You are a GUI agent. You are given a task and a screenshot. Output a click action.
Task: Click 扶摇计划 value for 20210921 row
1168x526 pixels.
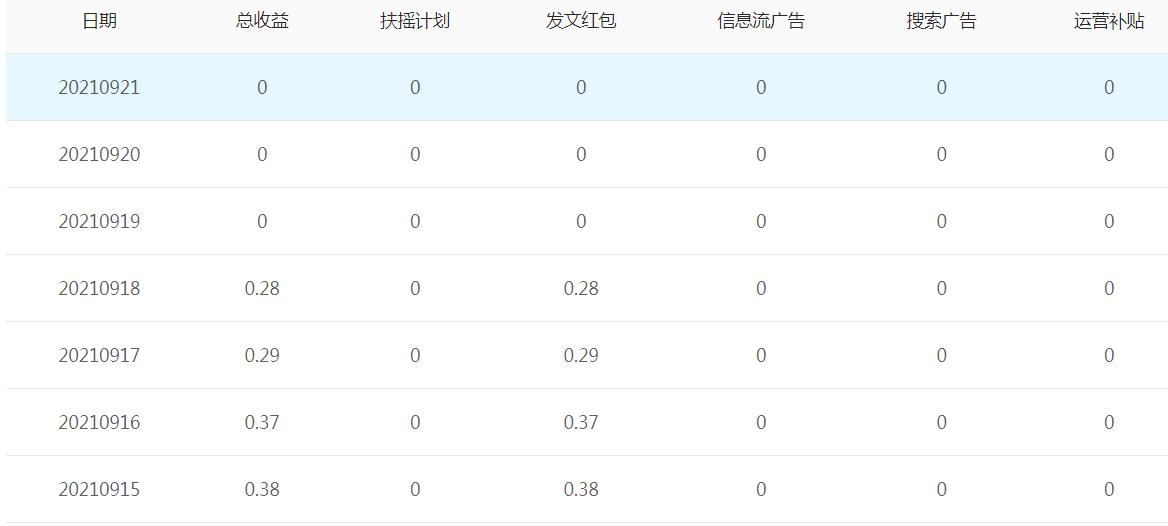pyautogui.click(x=415, y=88)
